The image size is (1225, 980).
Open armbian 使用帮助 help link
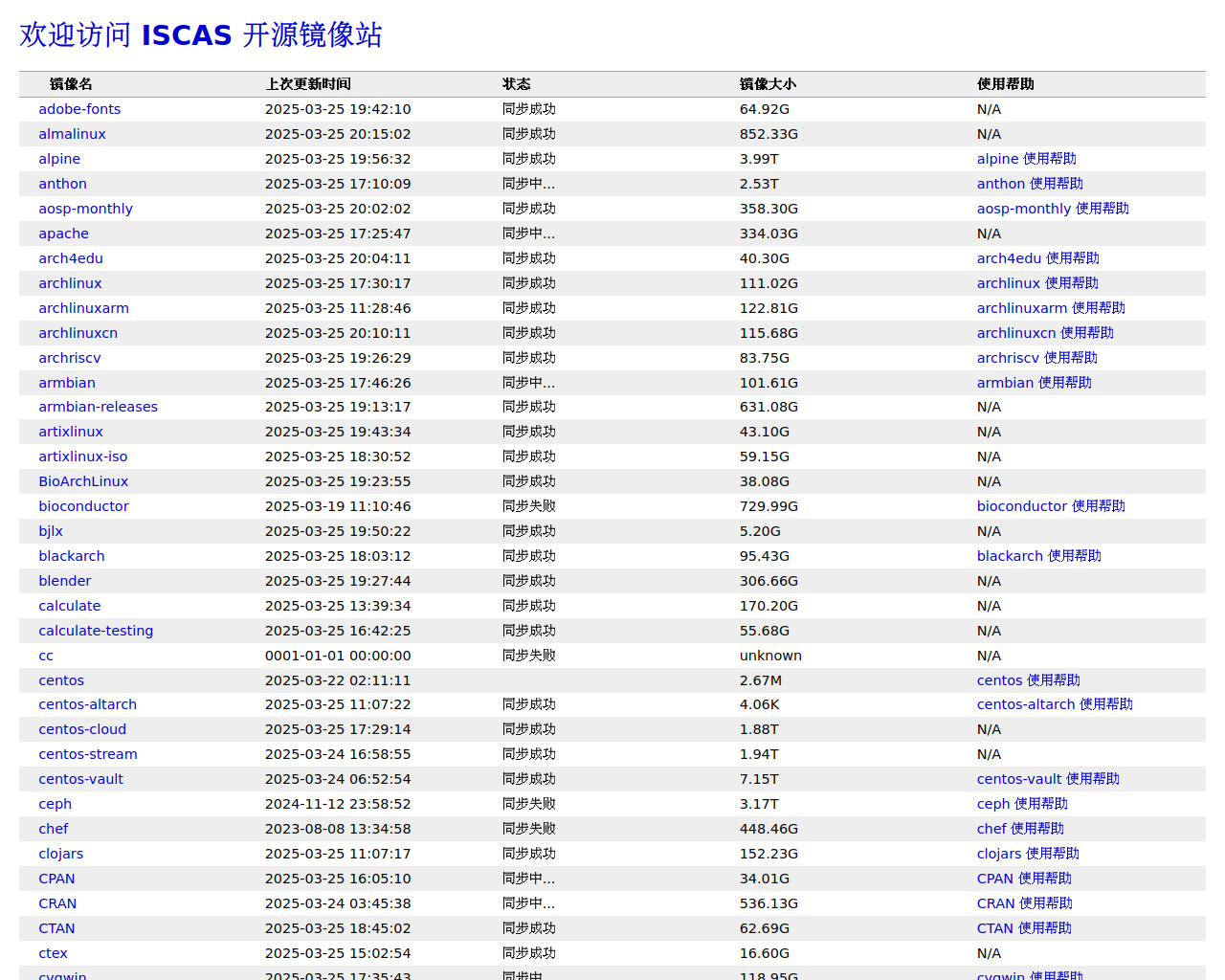(1034, 383)
